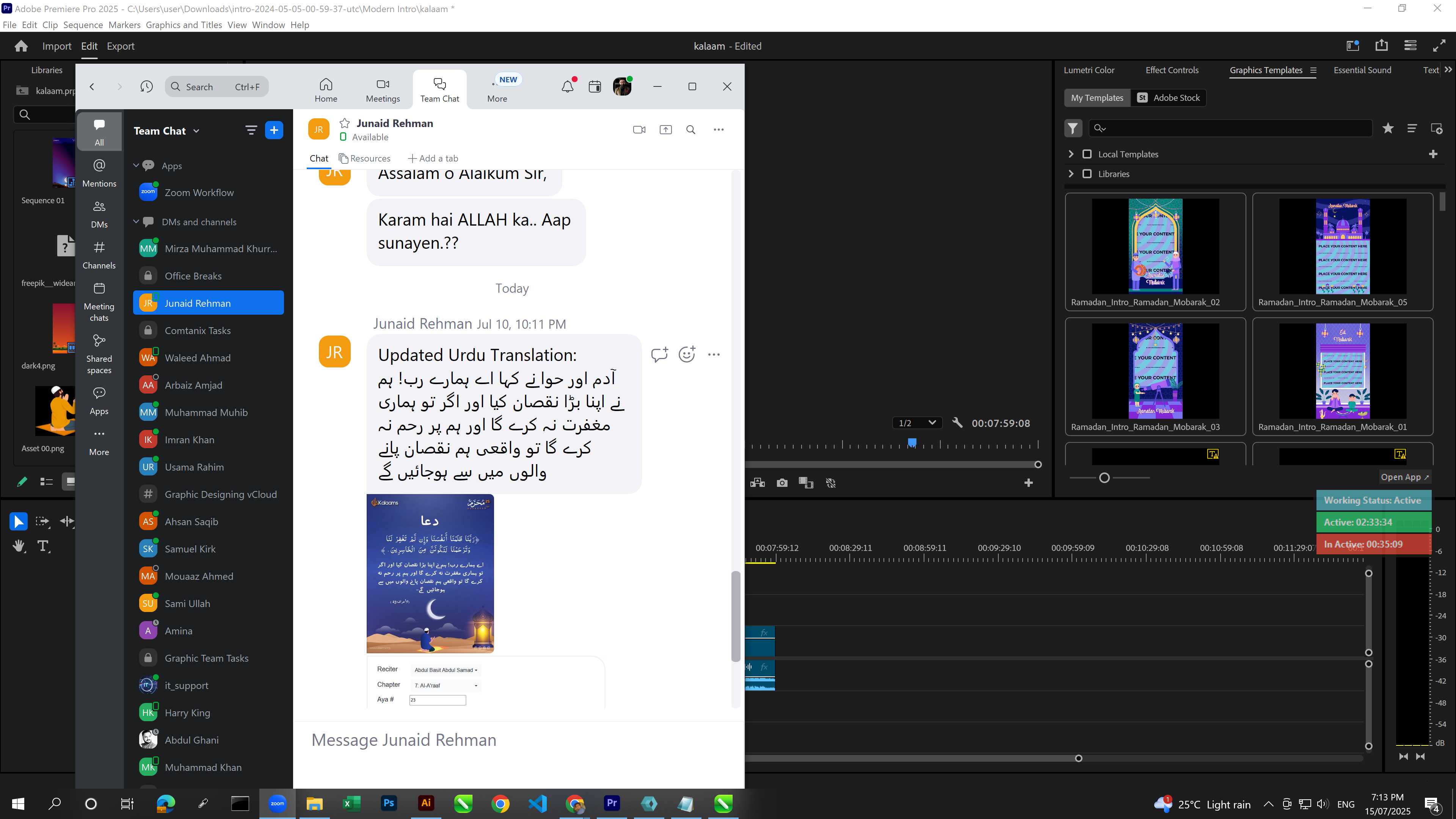Adjust template thumbnail size slider
Screen dimensions: 1456x819
pos(1104,478)
